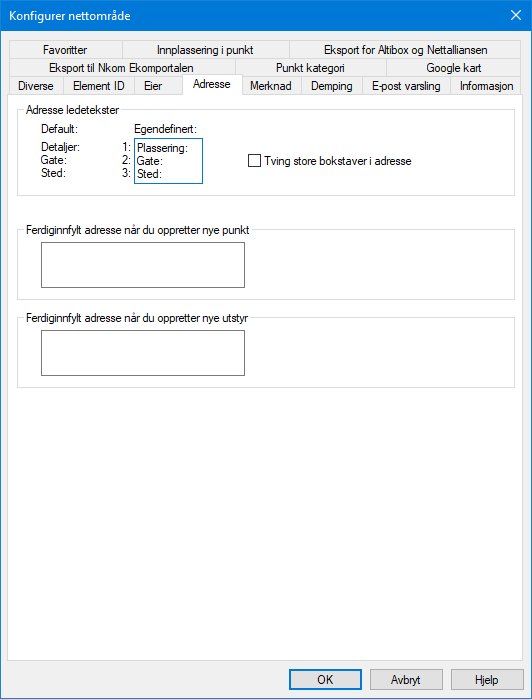Switch to the Punkt kategori tab
Viewport: 532px width, 699px height.
point(310,68)
